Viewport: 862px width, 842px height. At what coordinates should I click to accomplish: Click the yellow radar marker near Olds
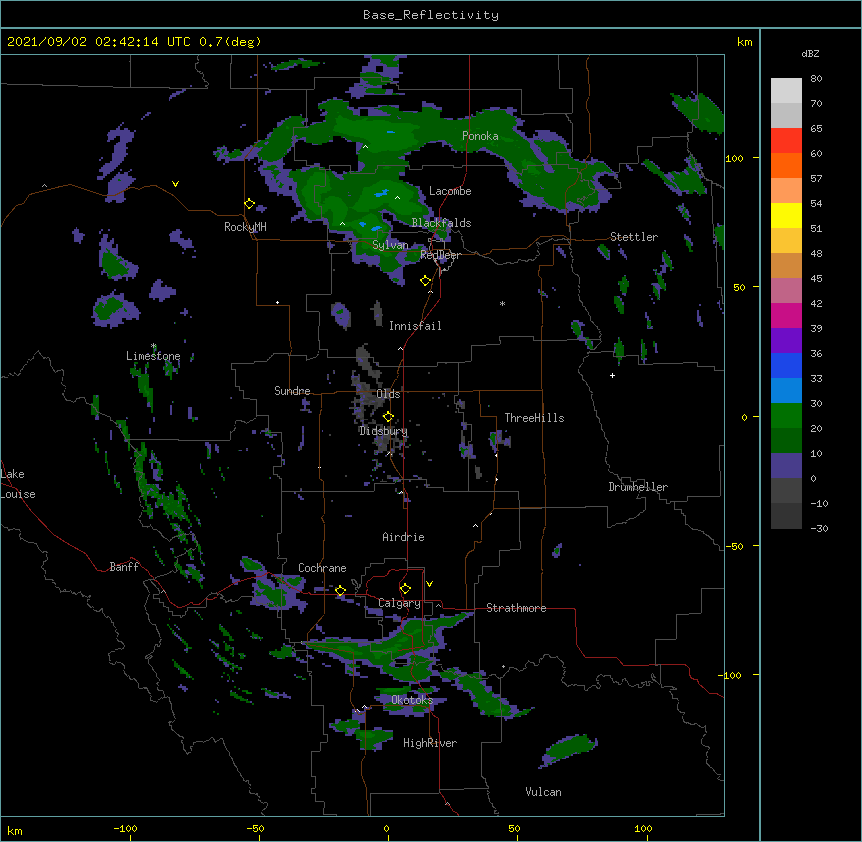(x=388, y=417)
